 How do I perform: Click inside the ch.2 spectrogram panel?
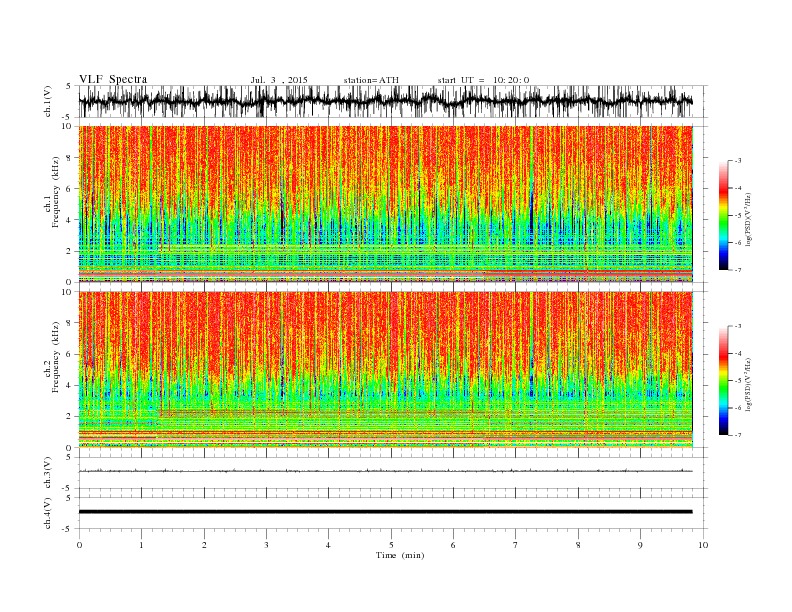pyautogui.click(x=386, y=370)
